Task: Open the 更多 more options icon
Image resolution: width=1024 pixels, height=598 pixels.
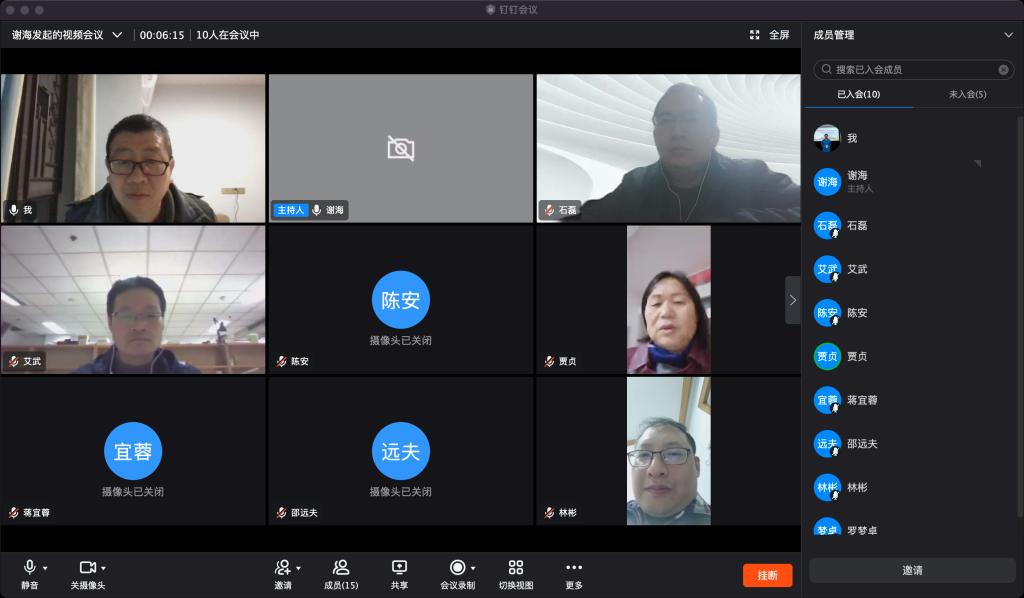Action: (x=573, y=568)
